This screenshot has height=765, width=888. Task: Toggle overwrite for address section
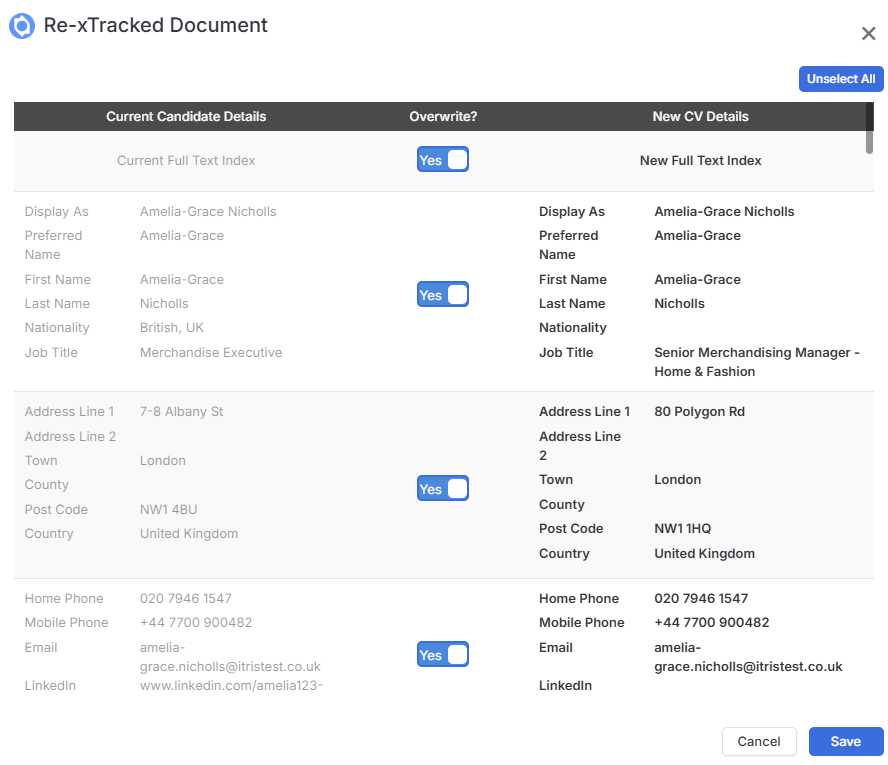coord(442,489)
